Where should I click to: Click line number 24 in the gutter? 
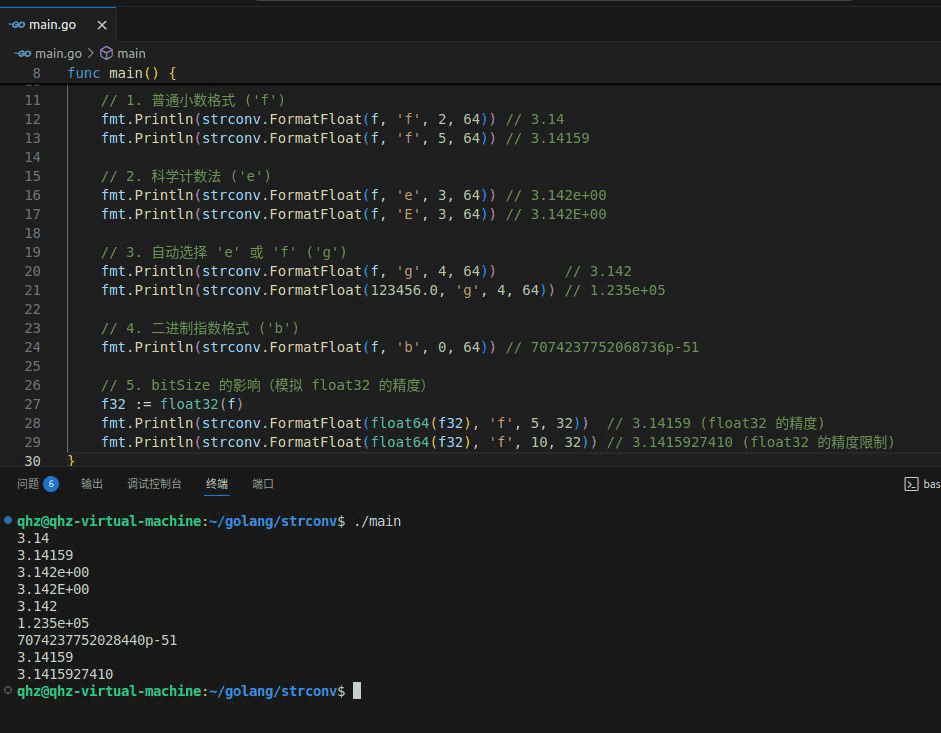[x=32, y=348]
